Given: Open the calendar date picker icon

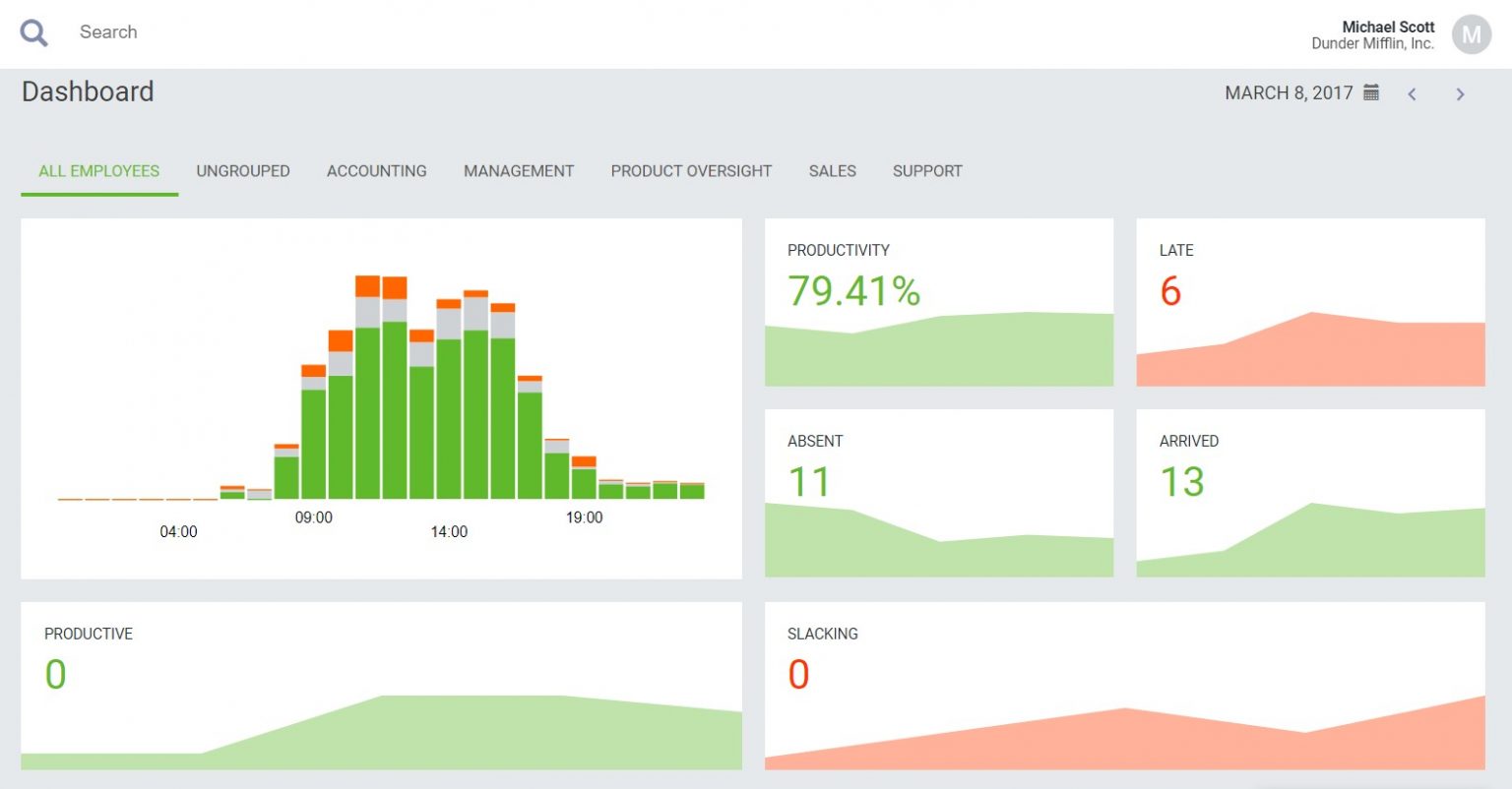Looking at the screenshot, I should pyautogui.click(x=1372, y=91).
